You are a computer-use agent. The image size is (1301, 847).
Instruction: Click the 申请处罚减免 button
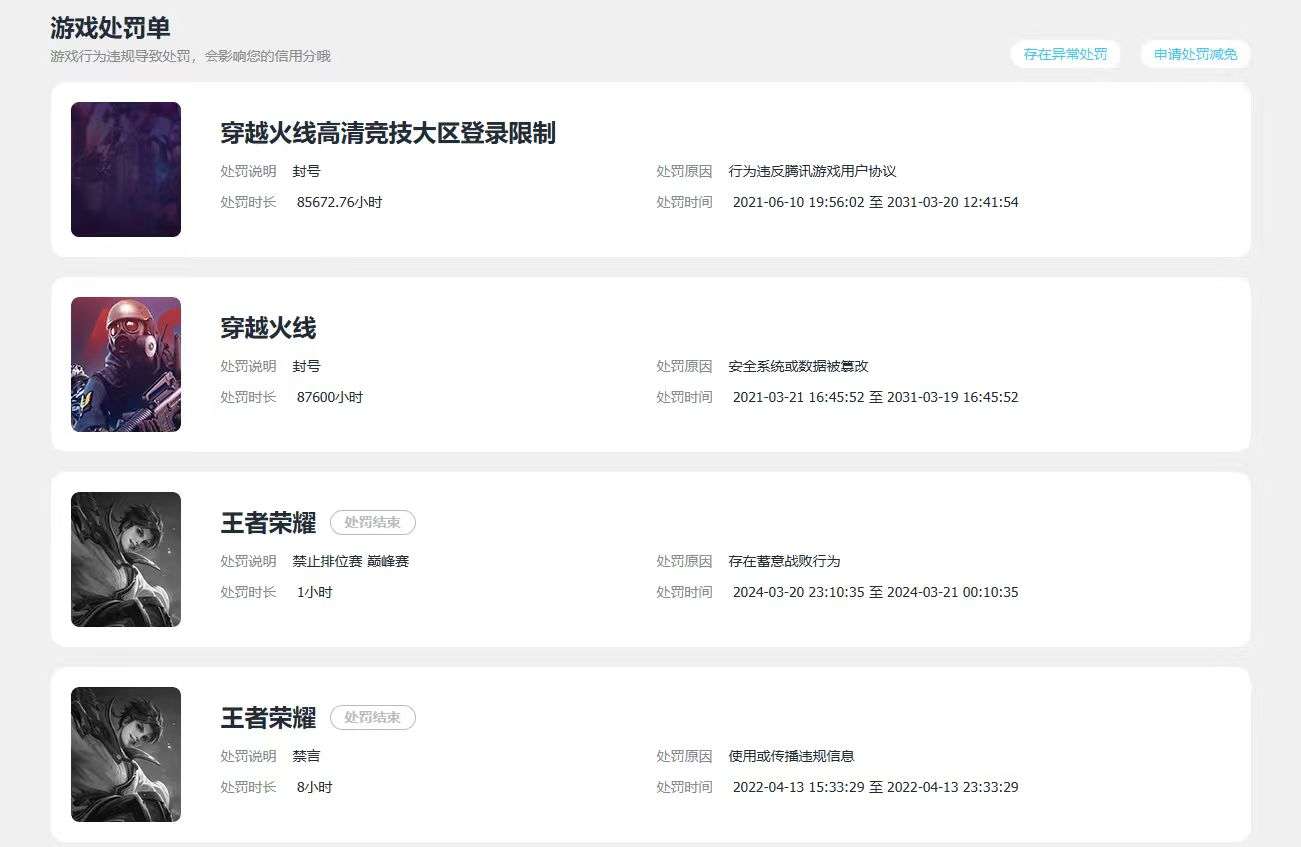(1195, 54)
